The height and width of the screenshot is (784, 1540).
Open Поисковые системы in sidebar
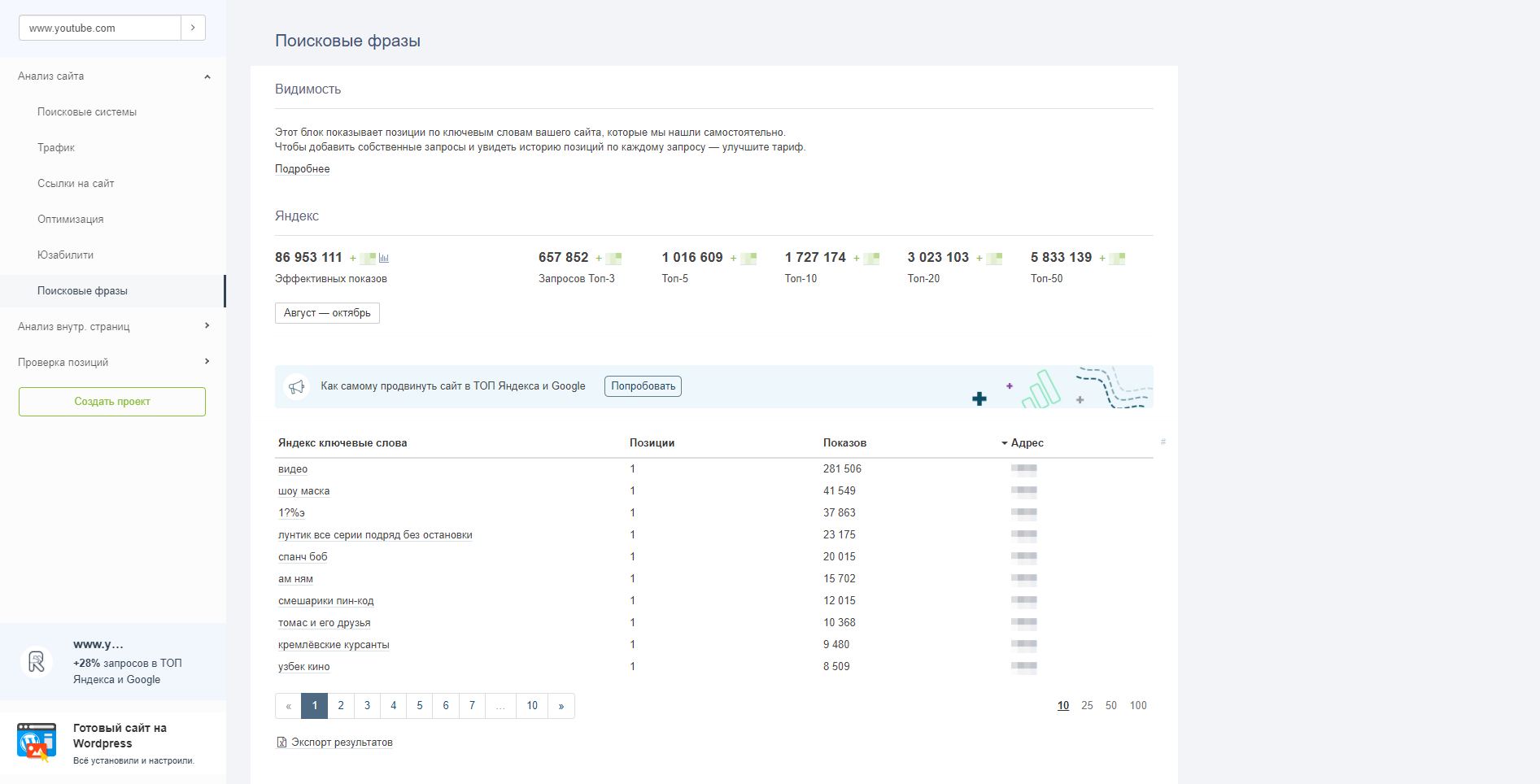click(x=87, y=112)
